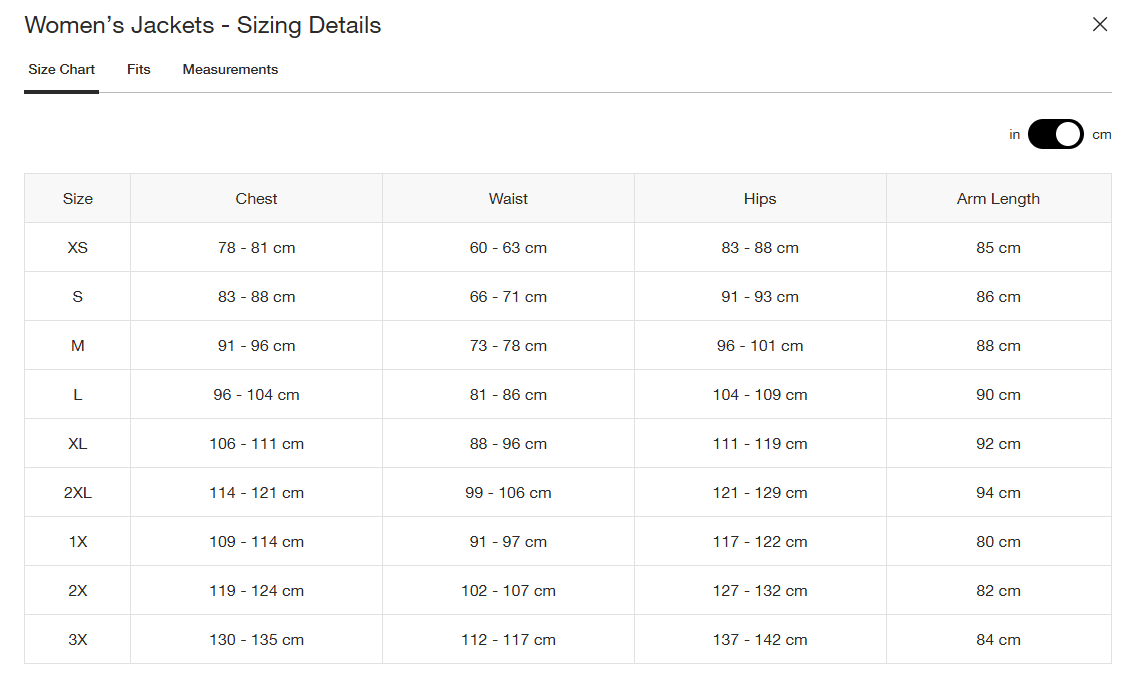
Task: Click the Arm Length column header
Action: point(998,199)
